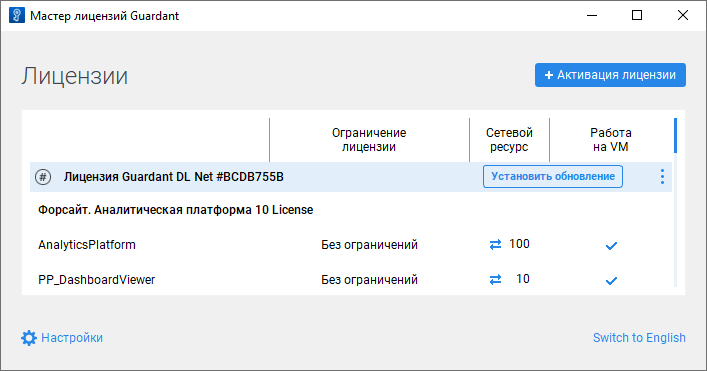
Task: Click the Установить обновление button
Action: (x=553, y=176)
